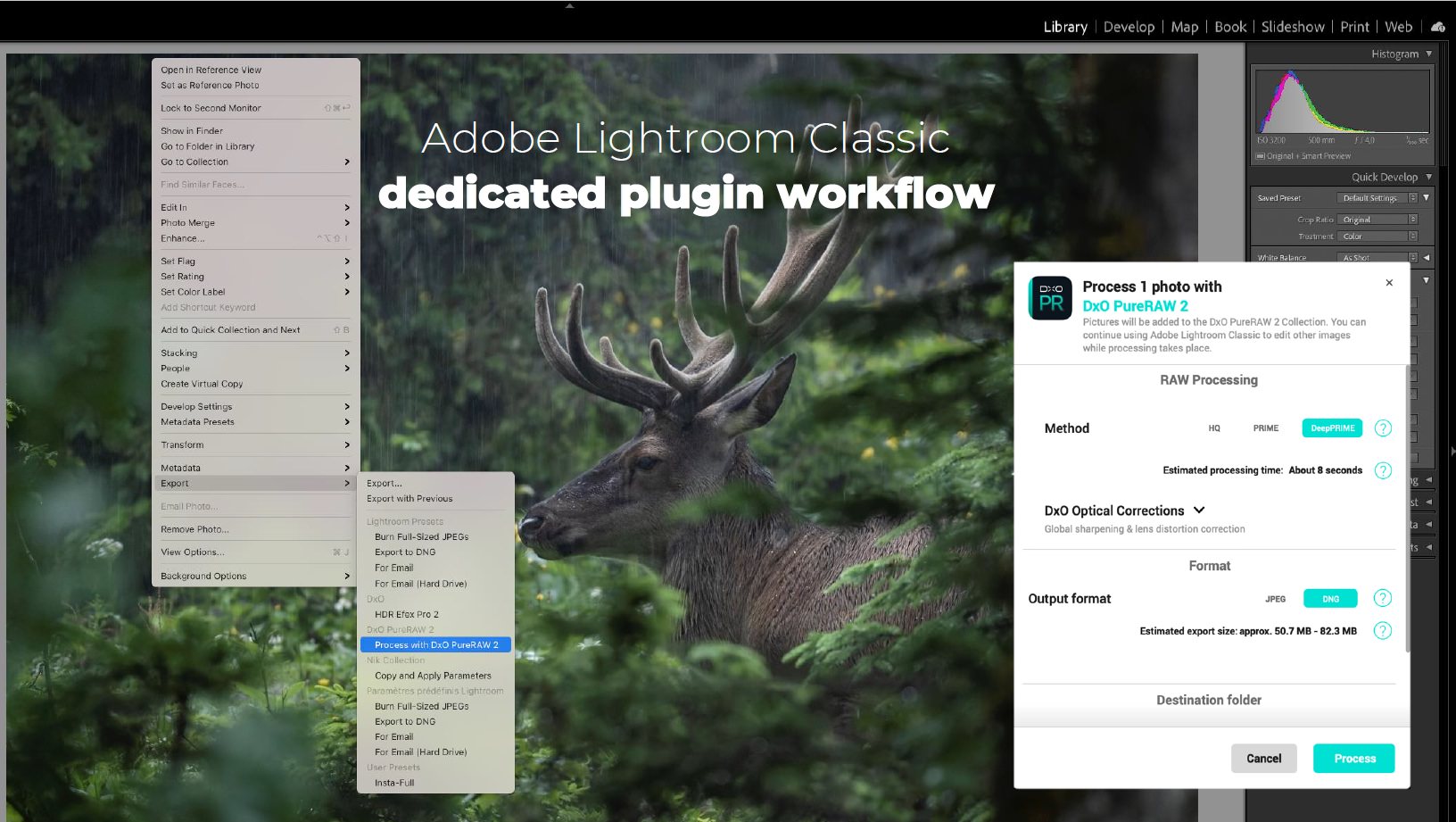Open the Set Color Label submenu
Viewport: 1456px width, 822px height.
255,292
